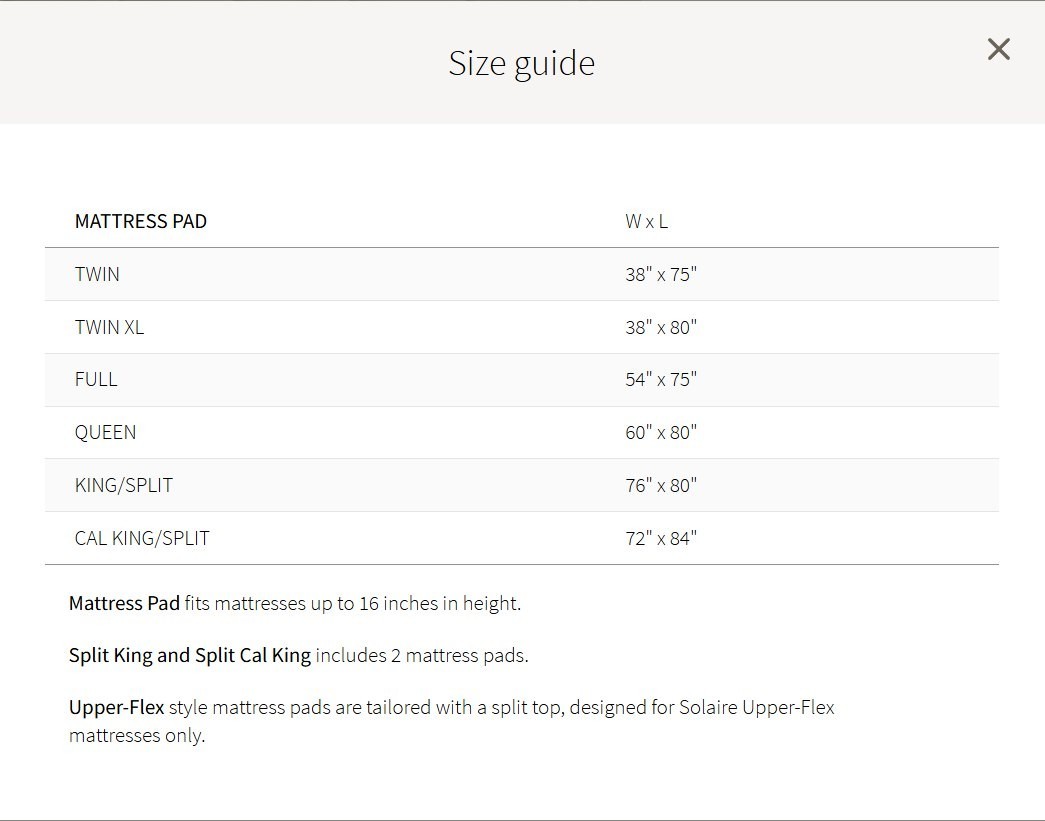Click the W x L column header
This screenshot has width=1045, height=821.
point(646,221)
